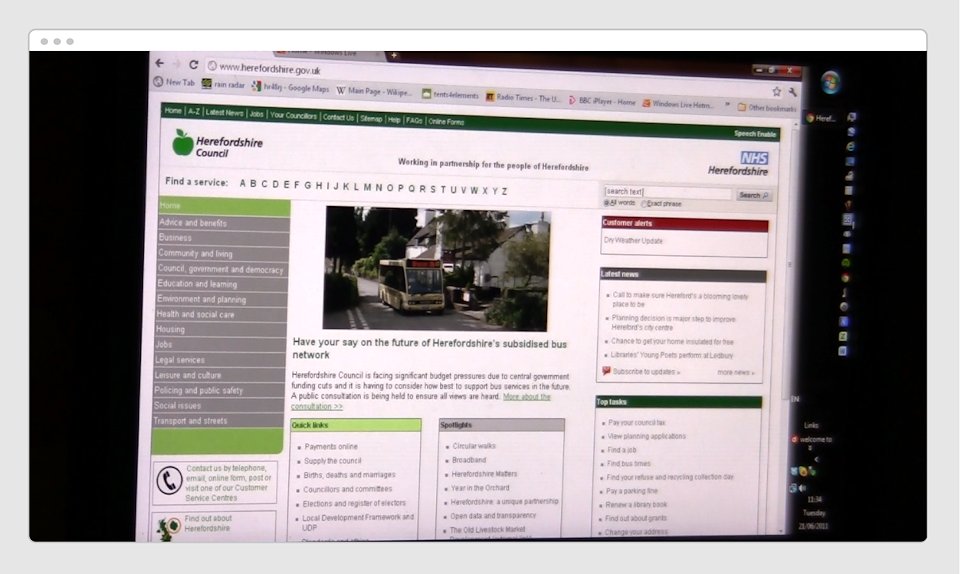
Task: Open the Google Maps bookmark
Action: (290, 88)
